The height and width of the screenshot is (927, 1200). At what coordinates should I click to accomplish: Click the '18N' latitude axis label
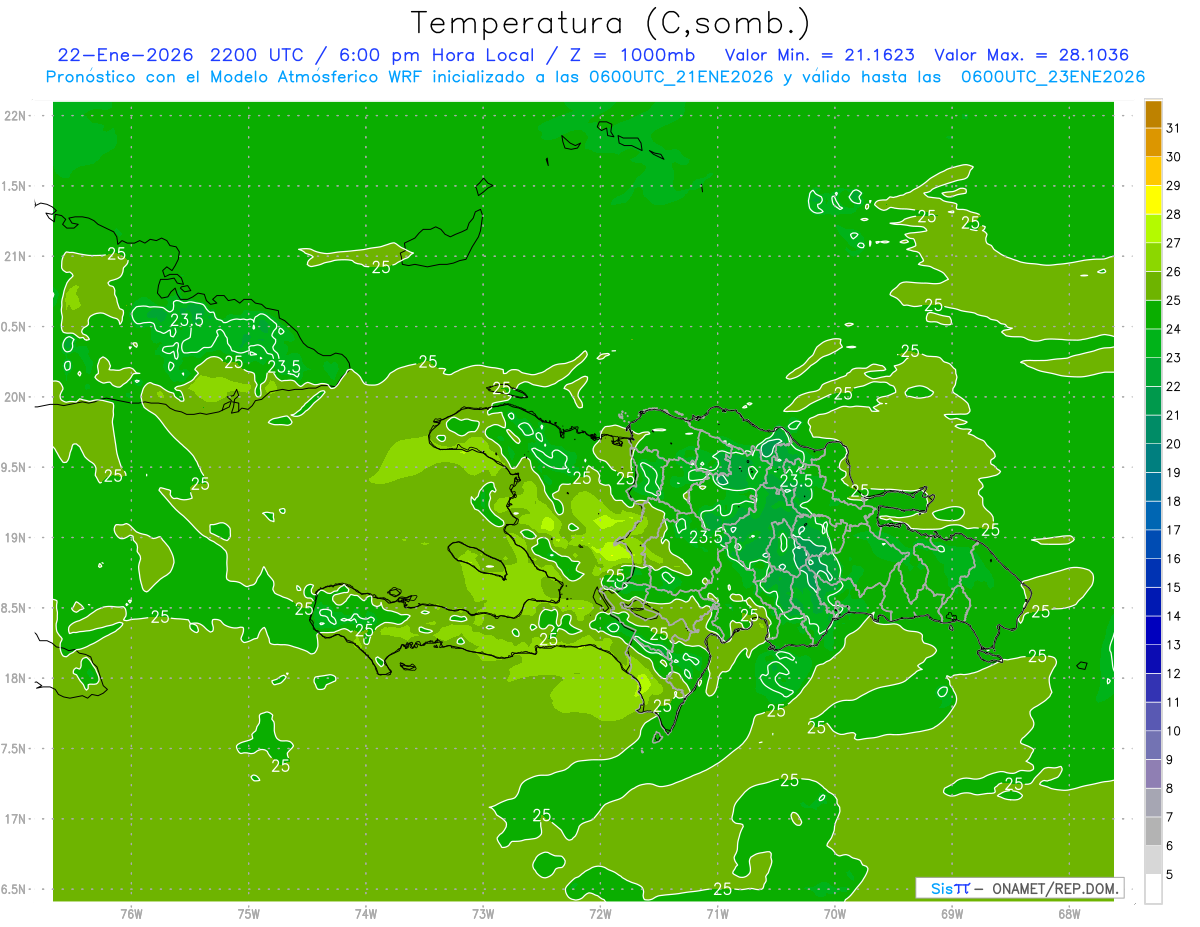[x=17, y=678]
